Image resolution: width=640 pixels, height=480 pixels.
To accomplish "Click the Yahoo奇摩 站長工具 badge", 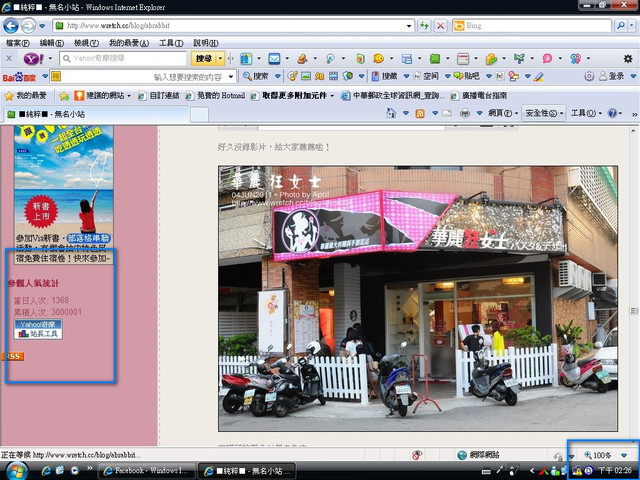I will [38, 329].
